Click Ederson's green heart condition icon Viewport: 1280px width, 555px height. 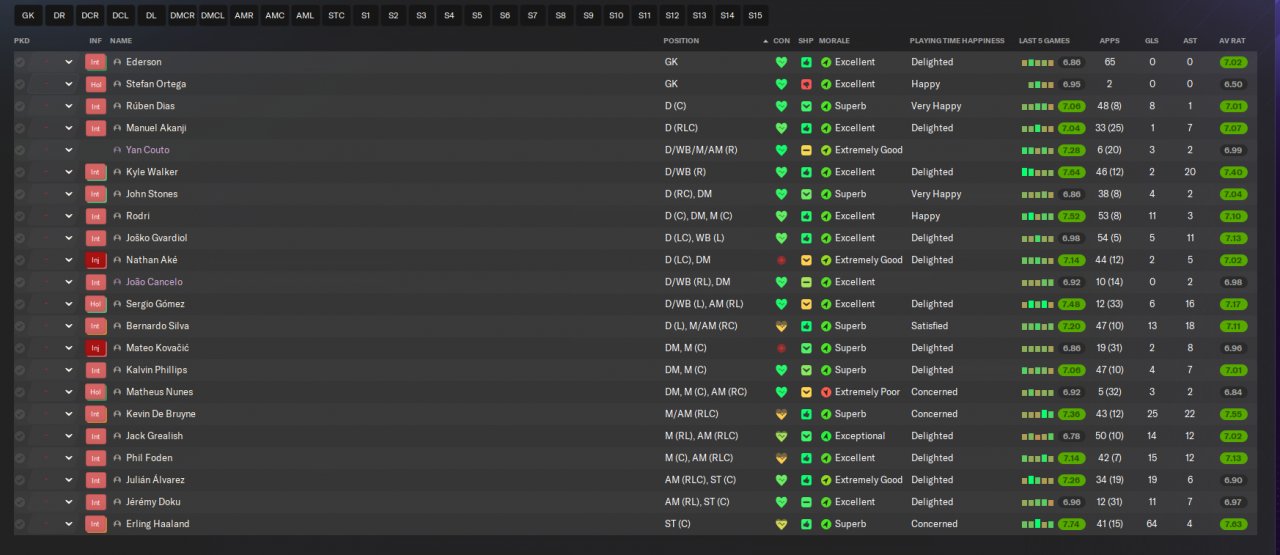click(x=781, y=62)
